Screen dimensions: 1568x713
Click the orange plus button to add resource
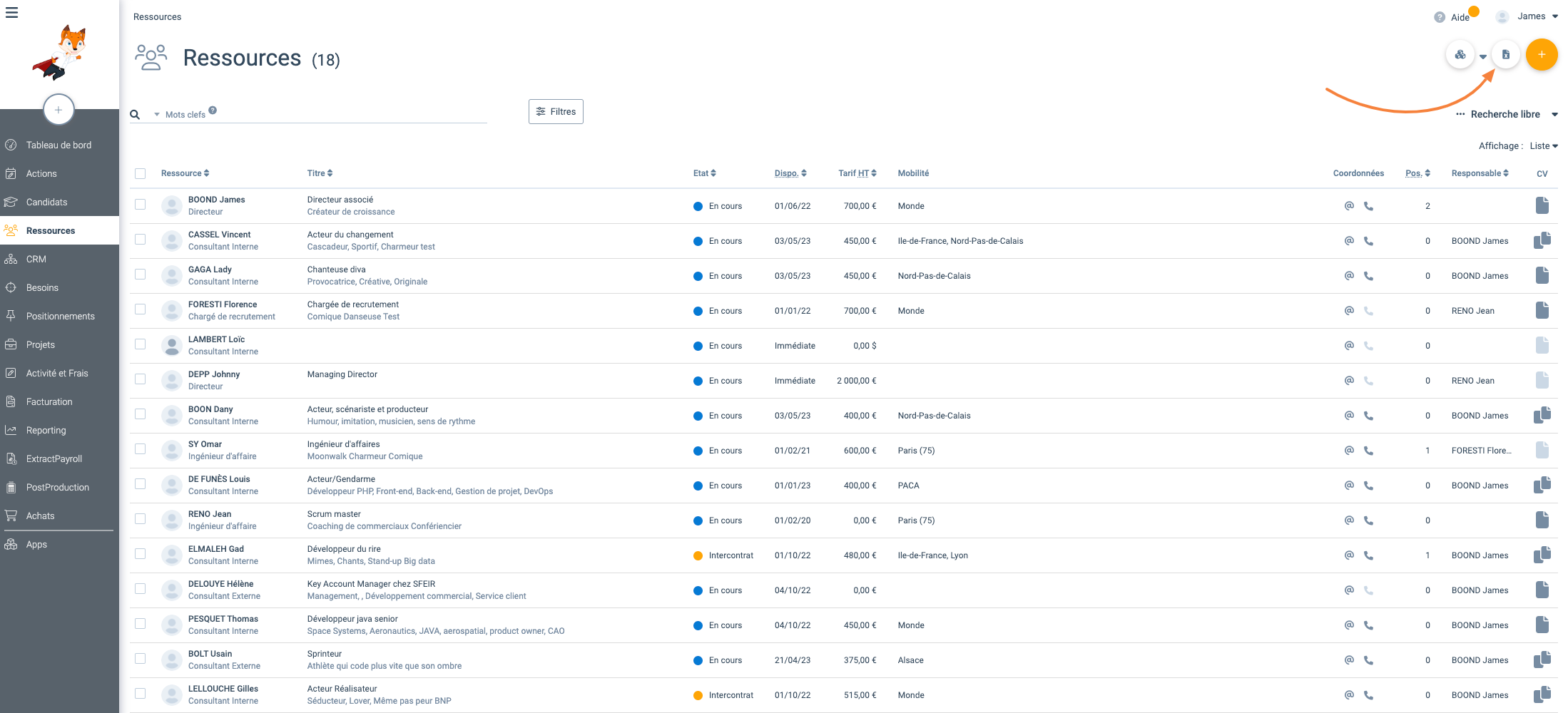pos(1541,55)
